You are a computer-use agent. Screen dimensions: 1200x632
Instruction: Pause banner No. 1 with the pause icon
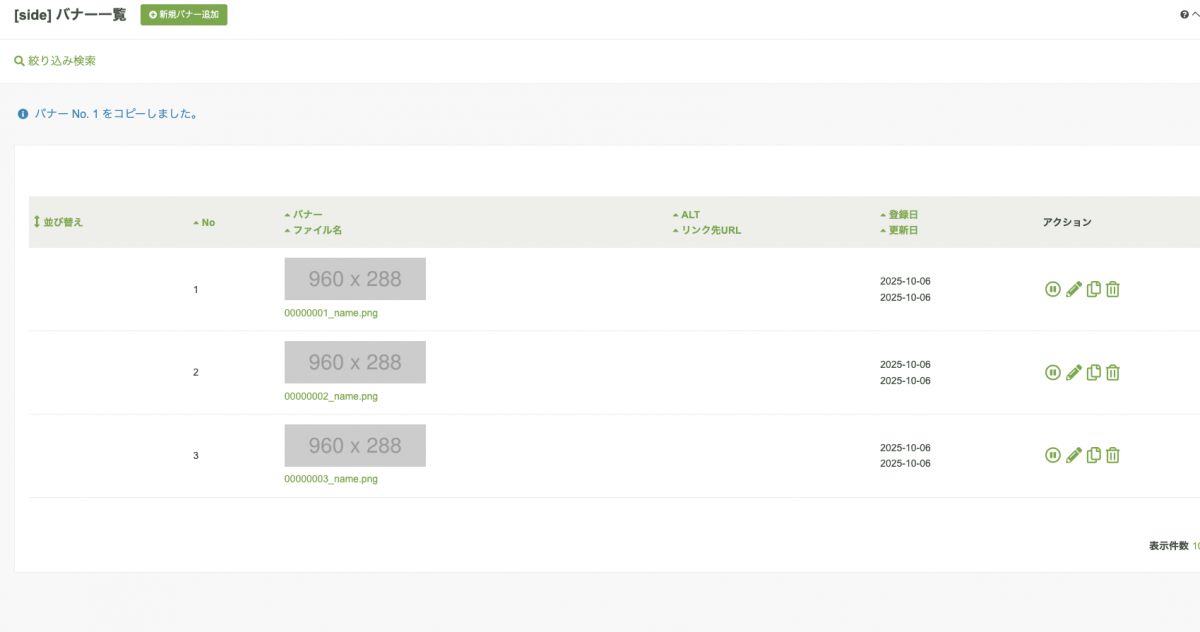coord(1053,289)
